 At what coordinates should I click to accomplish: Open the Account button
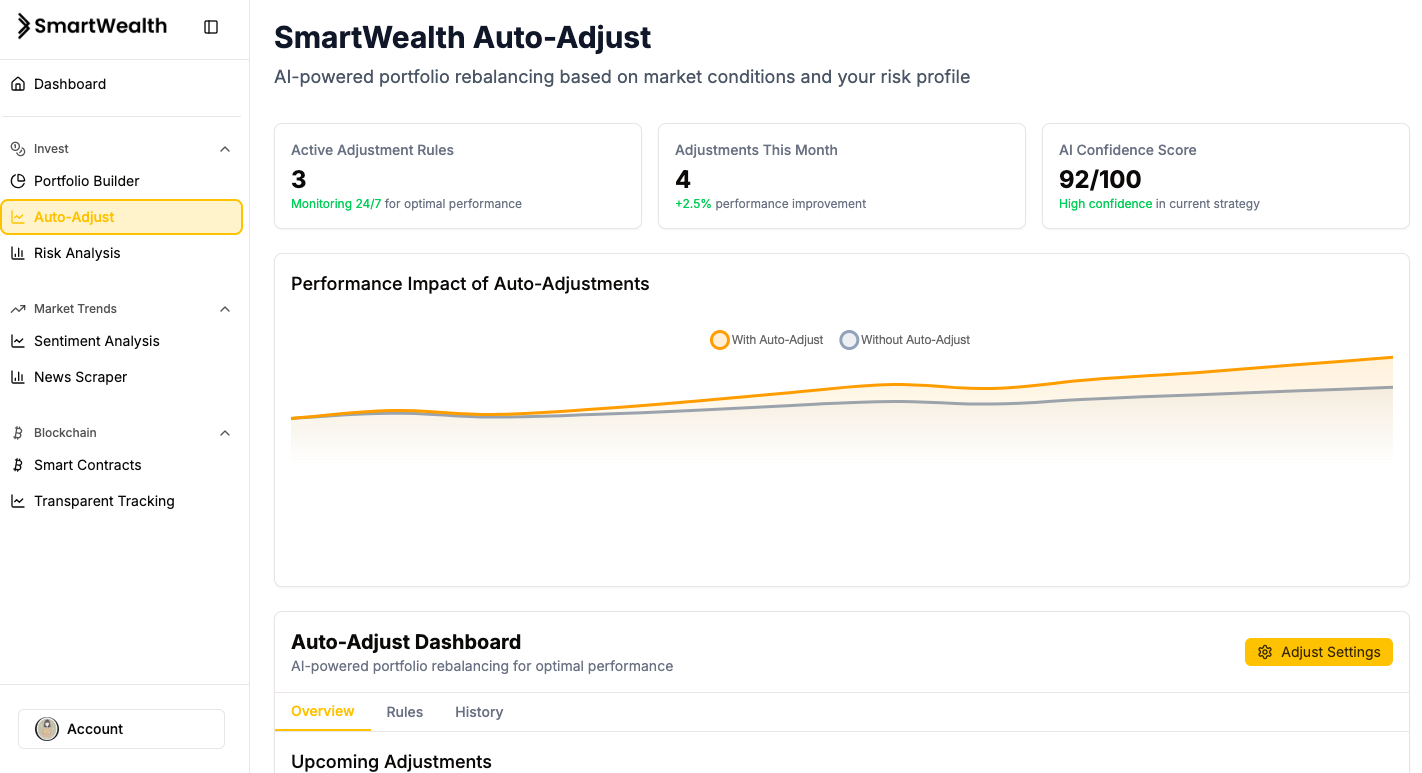[121, 729]
